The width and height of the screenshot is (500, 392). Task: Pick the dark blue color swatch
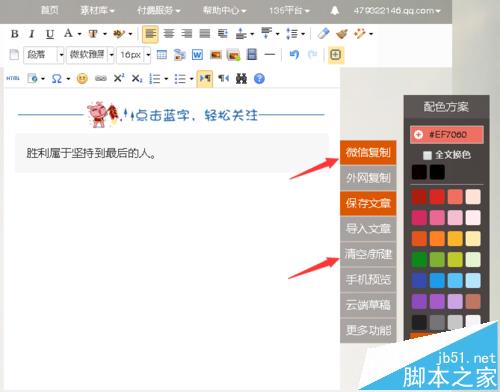click(x=419, y=281)
